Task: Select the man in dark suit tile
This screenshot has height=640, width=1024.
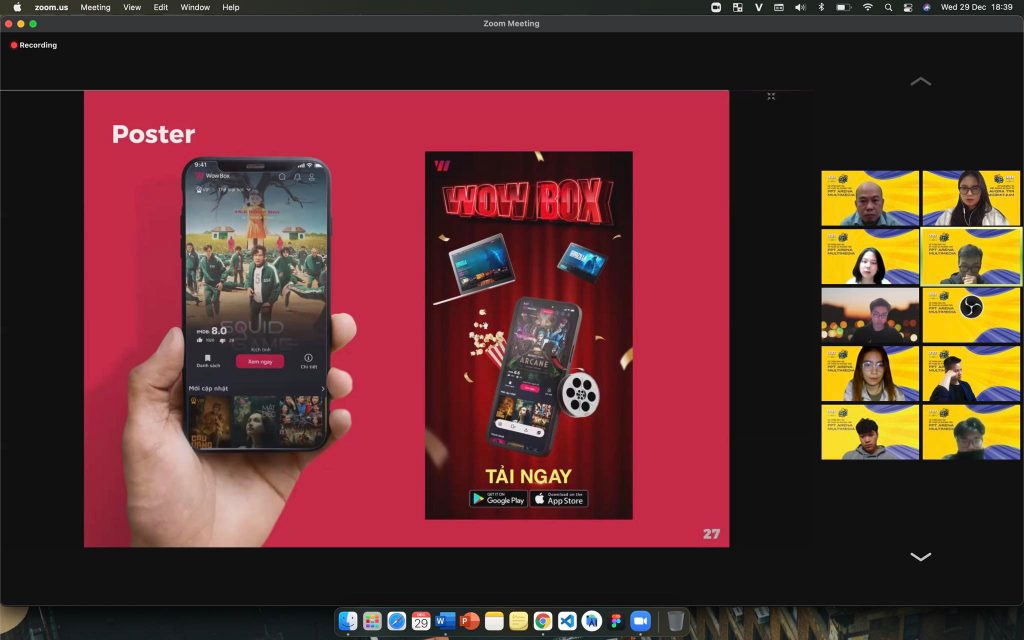Action: tap(971, 374)
